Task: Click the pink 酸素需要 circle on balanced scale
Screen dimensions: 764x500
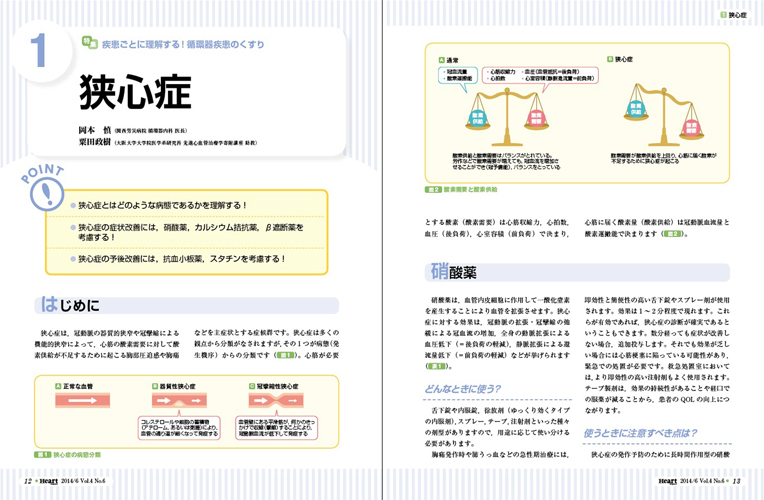Action: tap(536, 118)
